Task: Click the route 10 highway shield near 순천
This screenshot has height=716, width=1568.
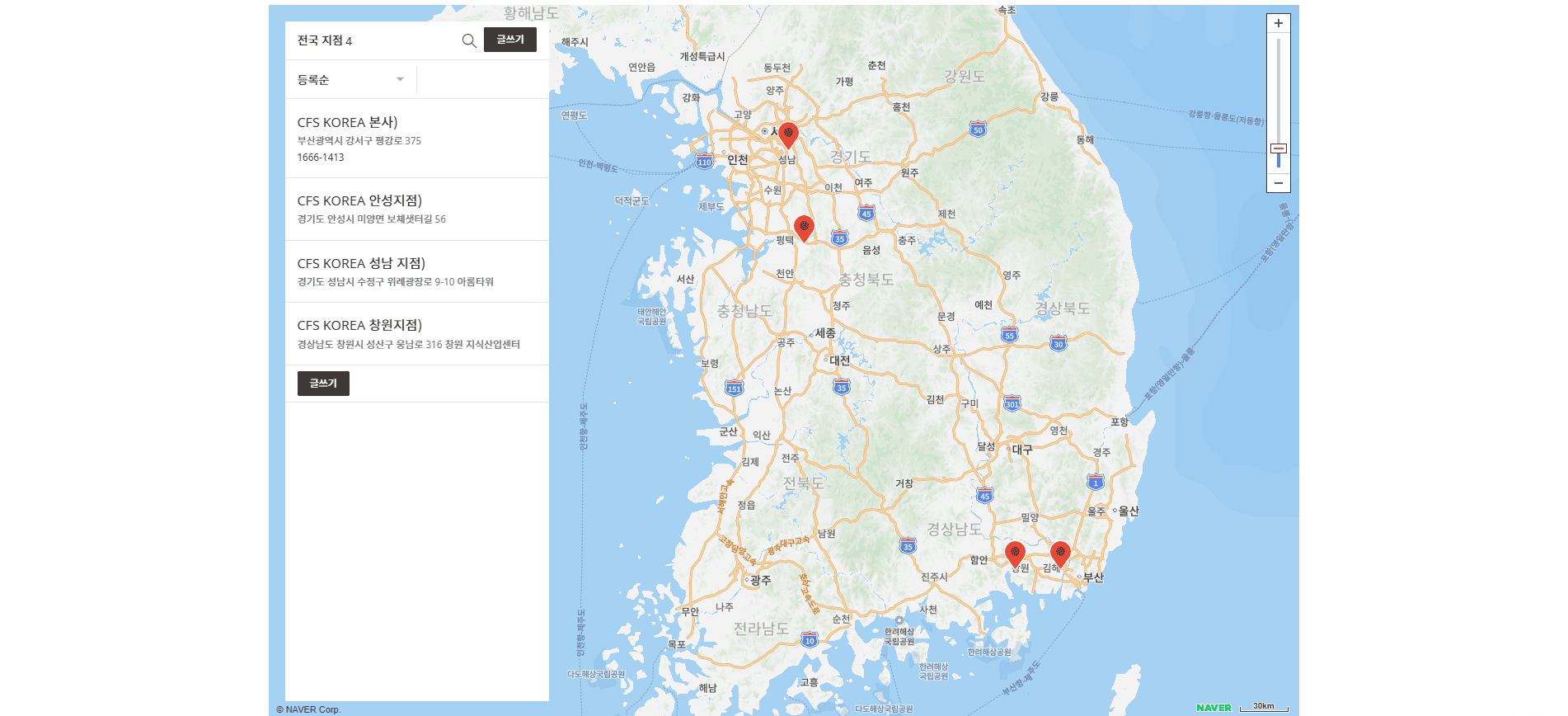Action: (x=810, y=640)
